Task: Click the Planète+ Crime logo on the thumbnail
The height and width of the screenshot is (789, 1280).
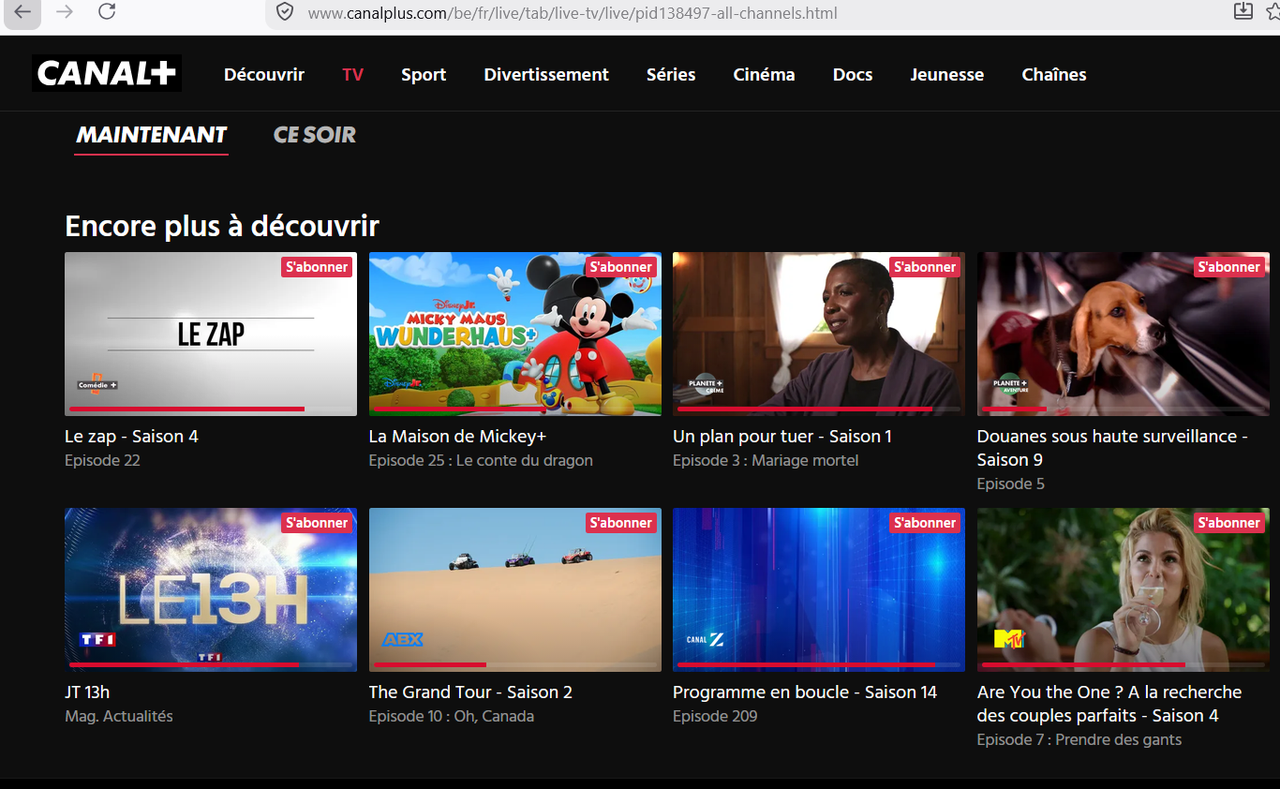Action: point(706,385)
